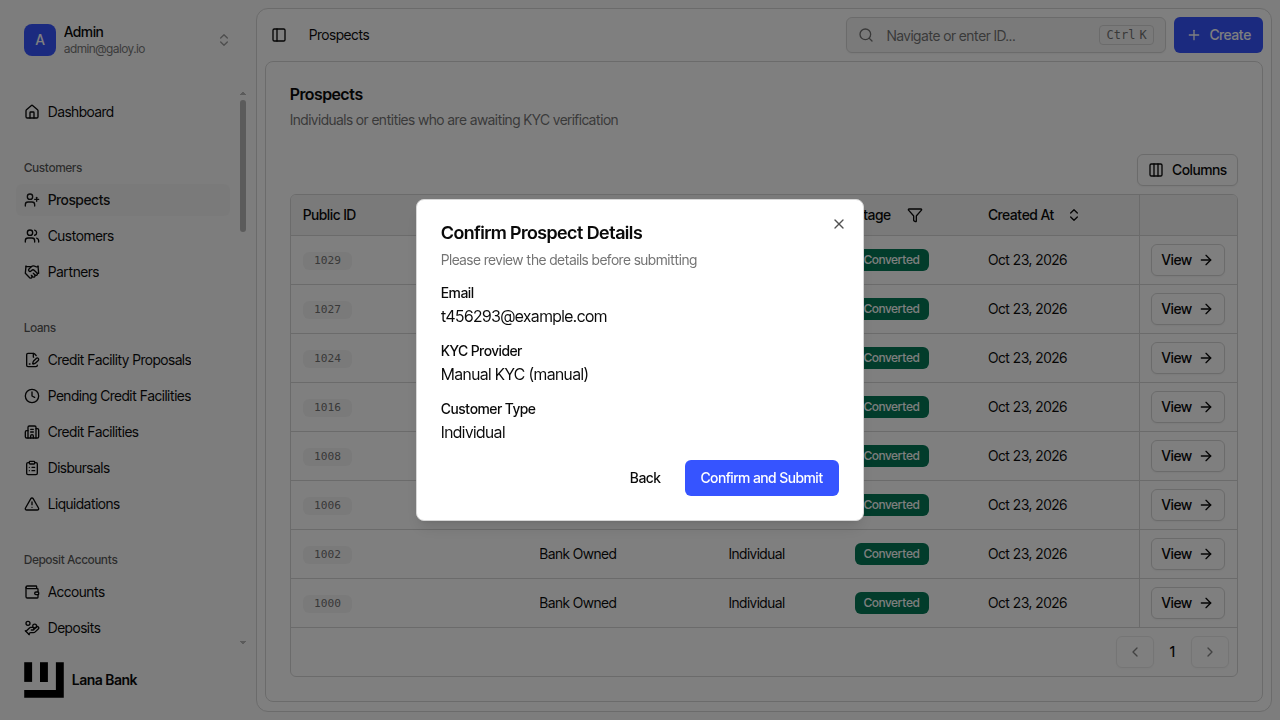
Task: Click the Prospects breadcrumb title
Action: pos(339,35)
